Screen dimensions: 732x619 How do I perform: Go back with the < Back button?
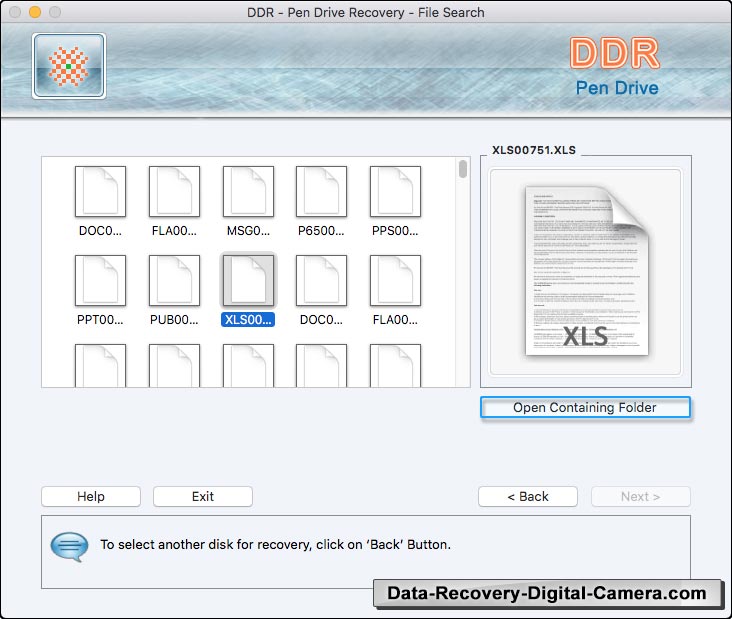coord(528,496)
